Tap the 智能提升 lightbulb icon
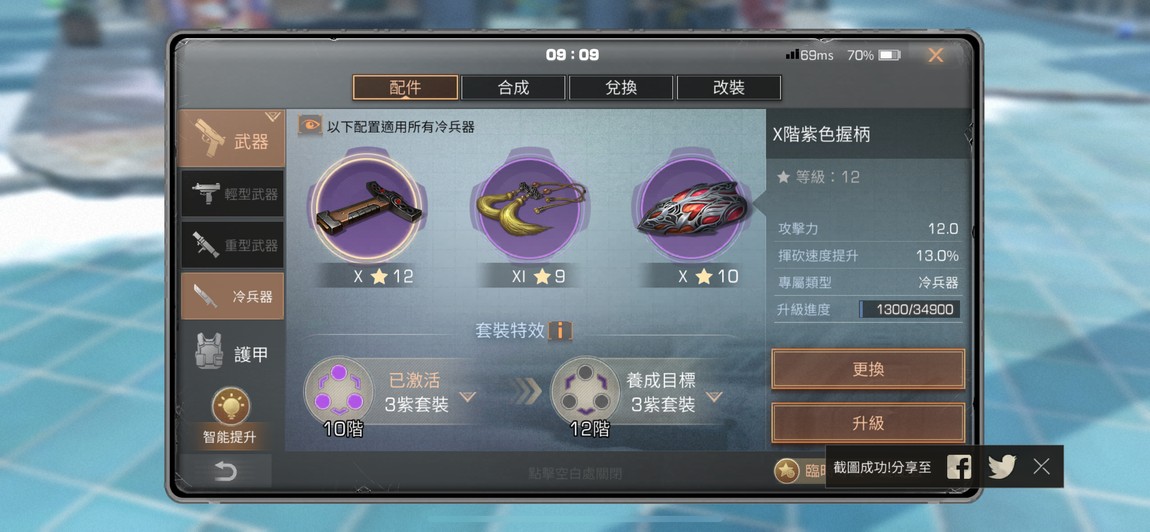 tap(231, 407)
